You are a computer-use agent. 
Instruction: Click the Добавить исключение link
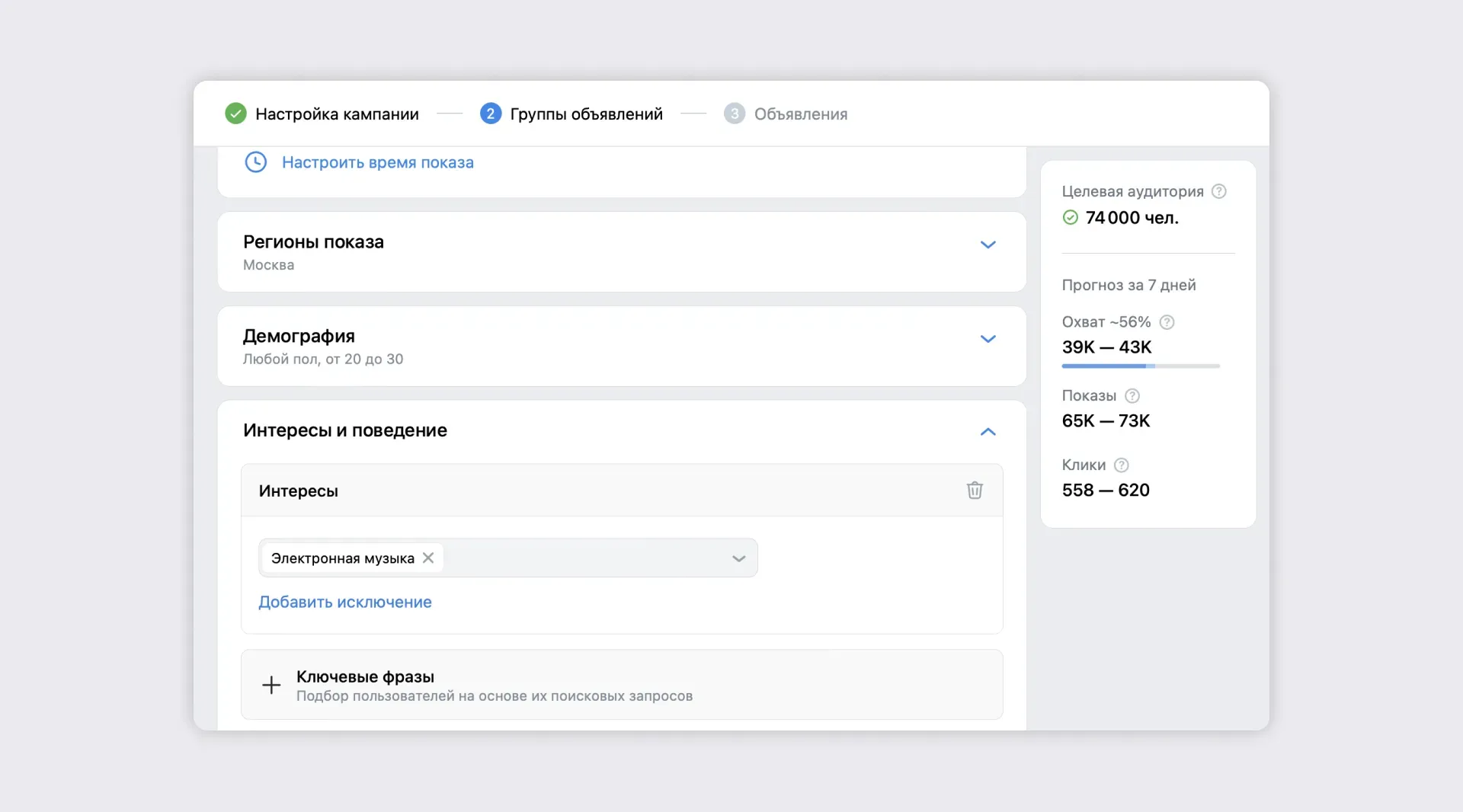coord(345,603)
